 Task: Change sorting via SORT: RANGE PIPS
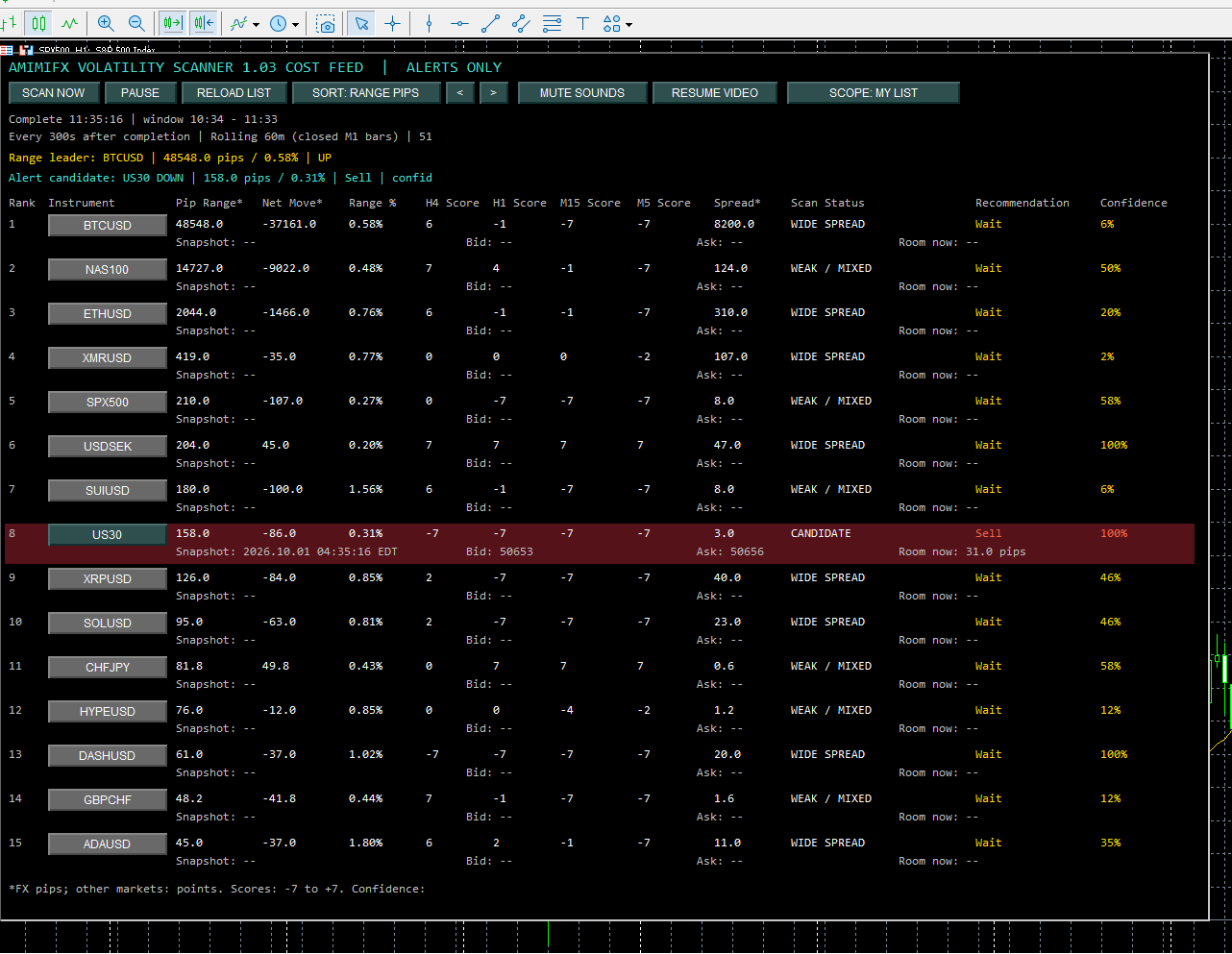(x=365, y=93)
